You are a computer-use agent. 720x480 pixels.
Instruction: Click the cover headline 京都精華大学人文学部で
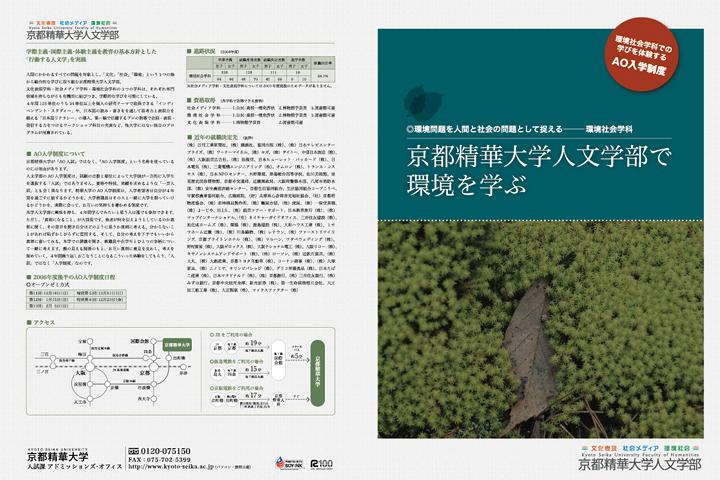[539, 157]
